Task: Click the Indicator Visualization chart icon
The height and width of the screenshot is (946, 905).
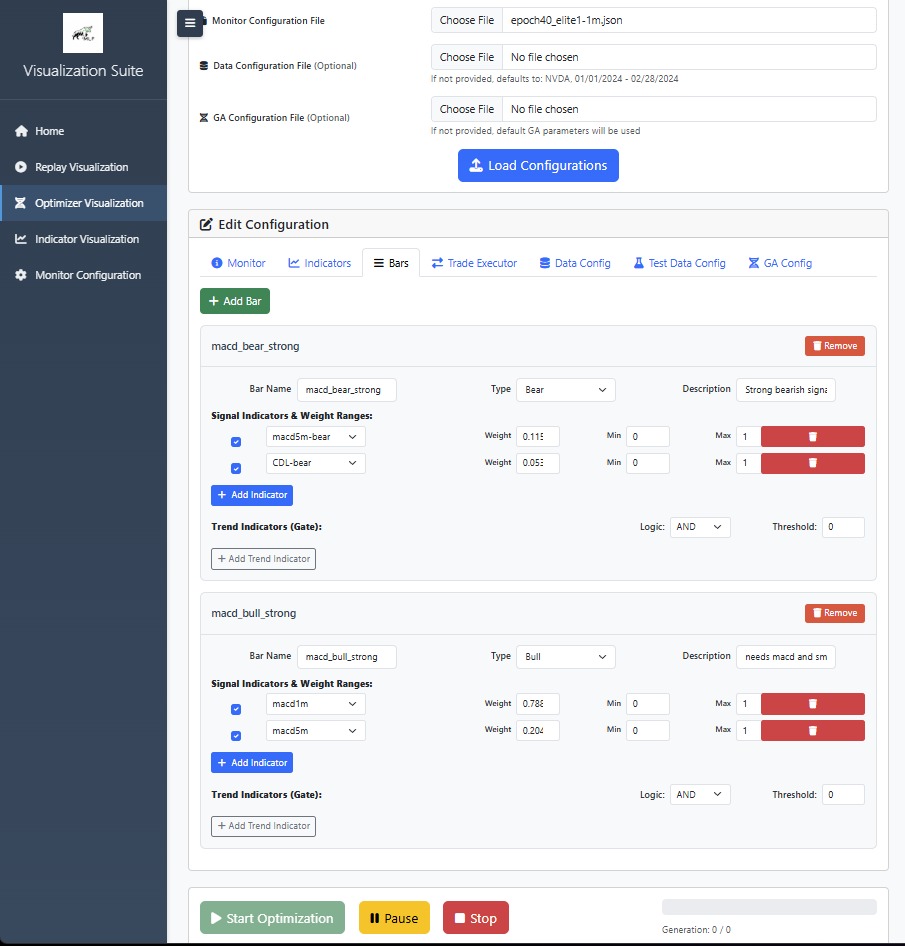Action: [x=21, y=239]
